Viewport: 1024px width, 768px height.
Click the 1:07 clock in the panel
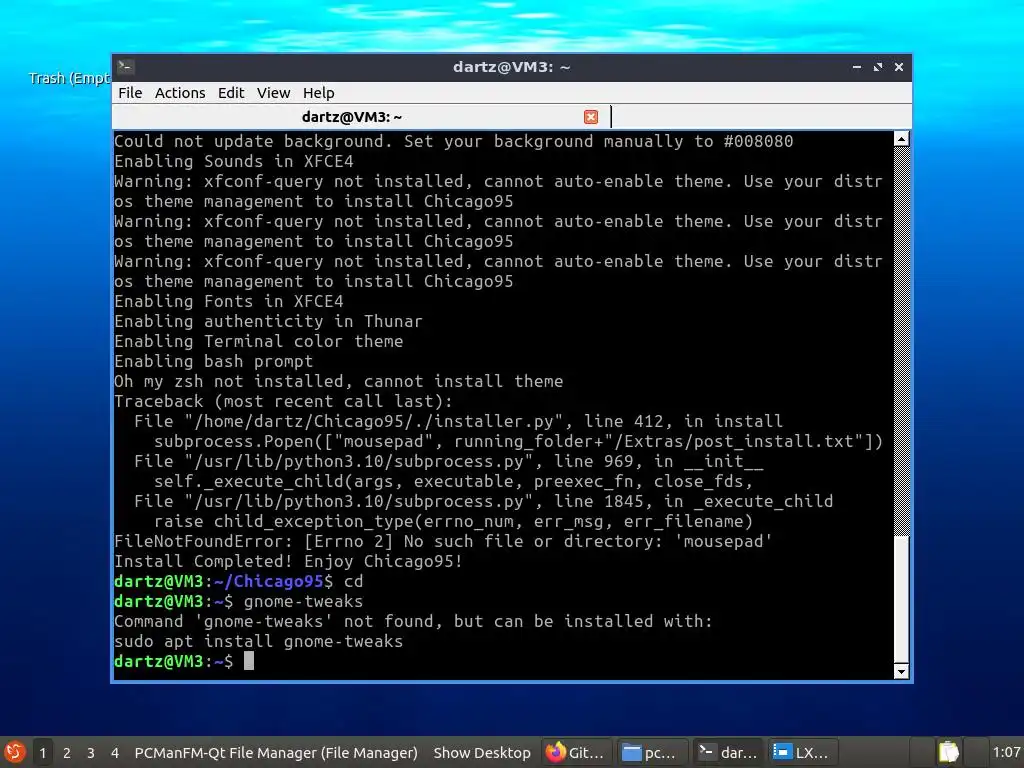1006,753
